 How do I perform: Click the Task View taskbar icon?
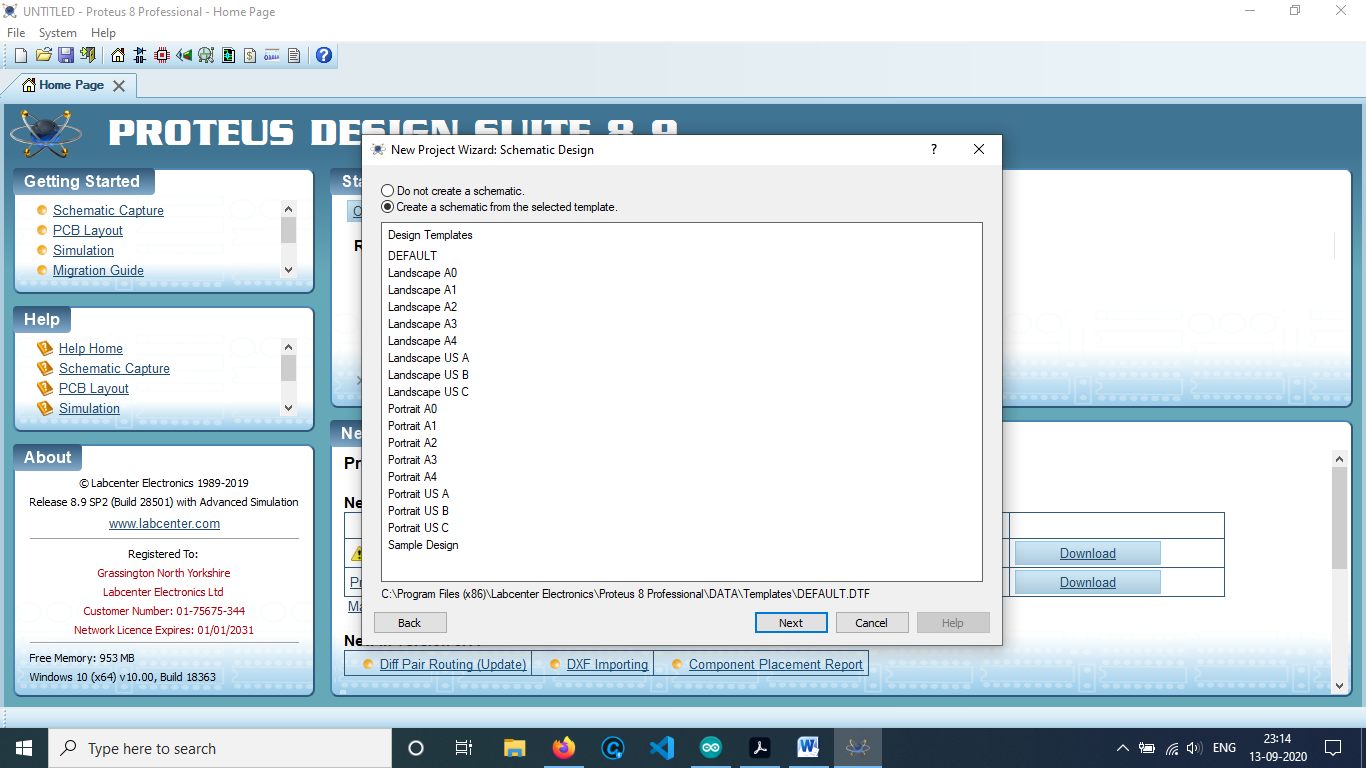(x=464, y=748)
